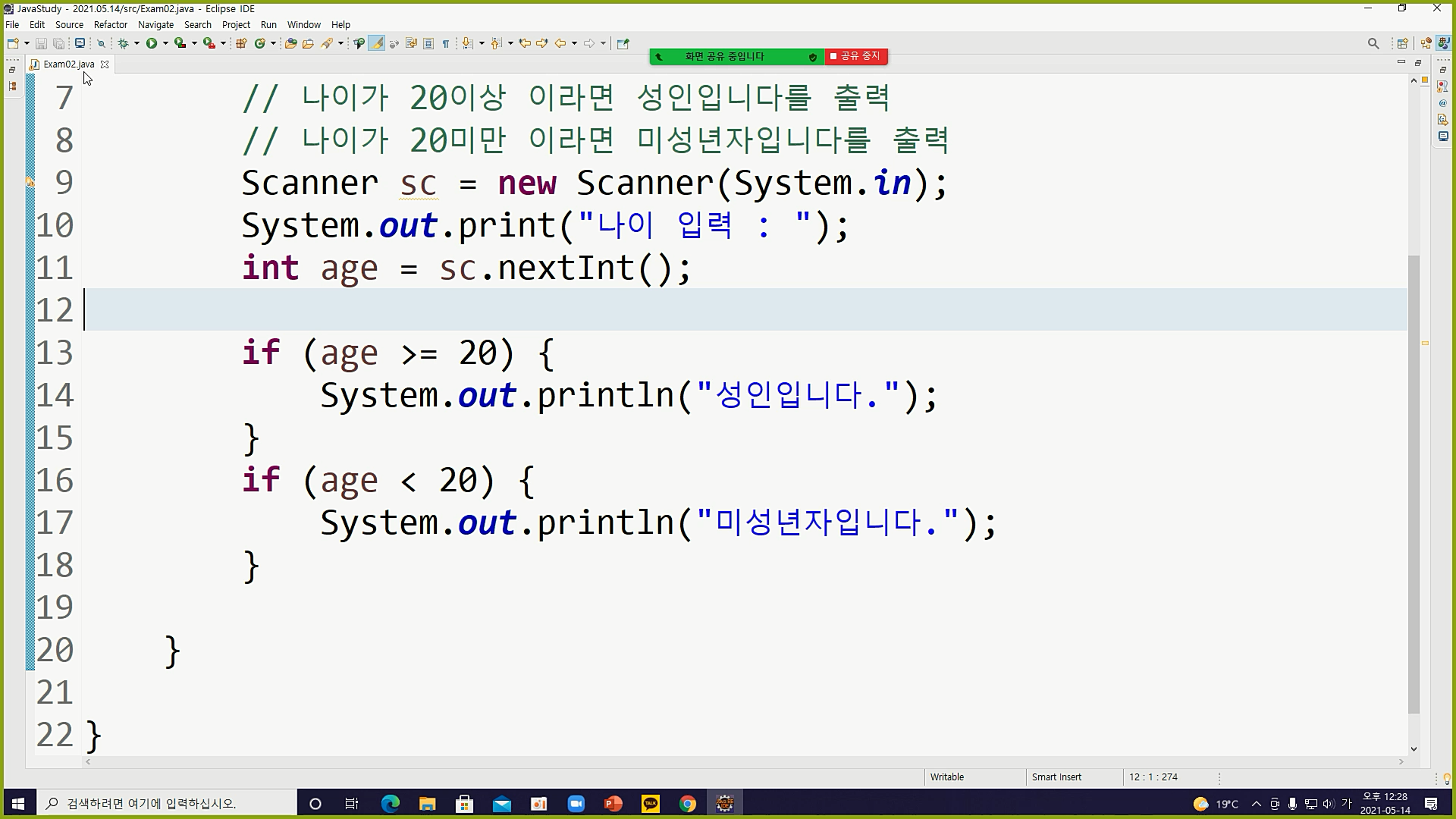This screenshot has height=819, width=1456.
Task: Open Chrome from the Windows taskbar
Action: point(687,804)
